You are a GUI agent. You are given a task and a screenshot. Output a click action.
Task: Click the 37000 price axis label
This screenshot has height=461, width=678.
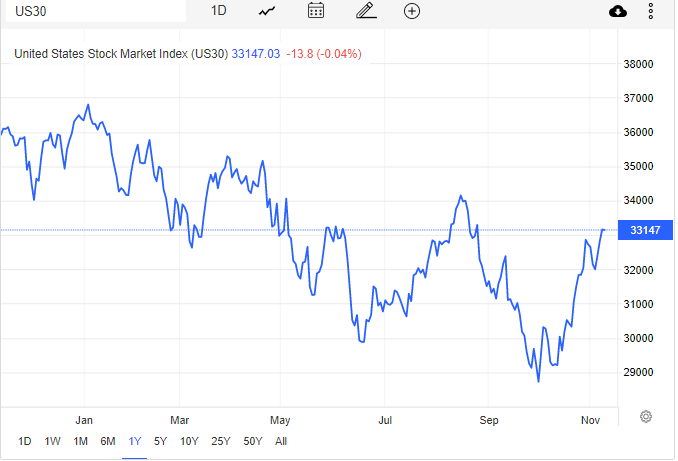(638, 98)
